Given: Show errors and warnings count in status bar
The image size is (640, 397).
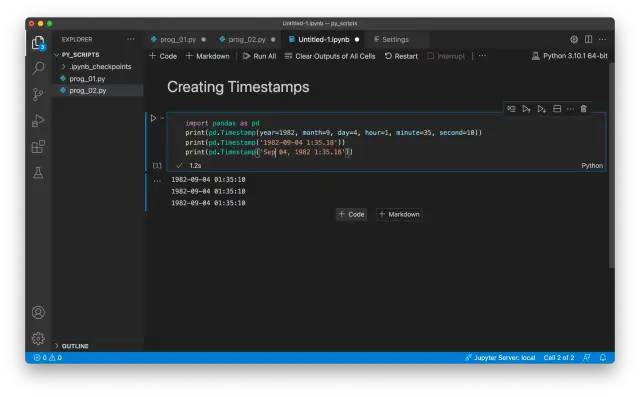Looking at the screenshot, I should coord(48,357).
